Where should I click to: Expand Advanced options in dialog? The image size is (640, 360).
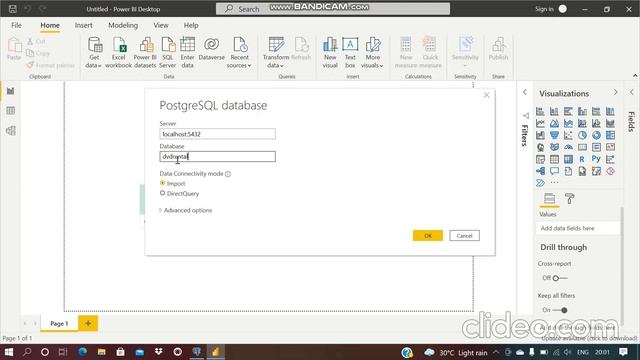[186, 210]
